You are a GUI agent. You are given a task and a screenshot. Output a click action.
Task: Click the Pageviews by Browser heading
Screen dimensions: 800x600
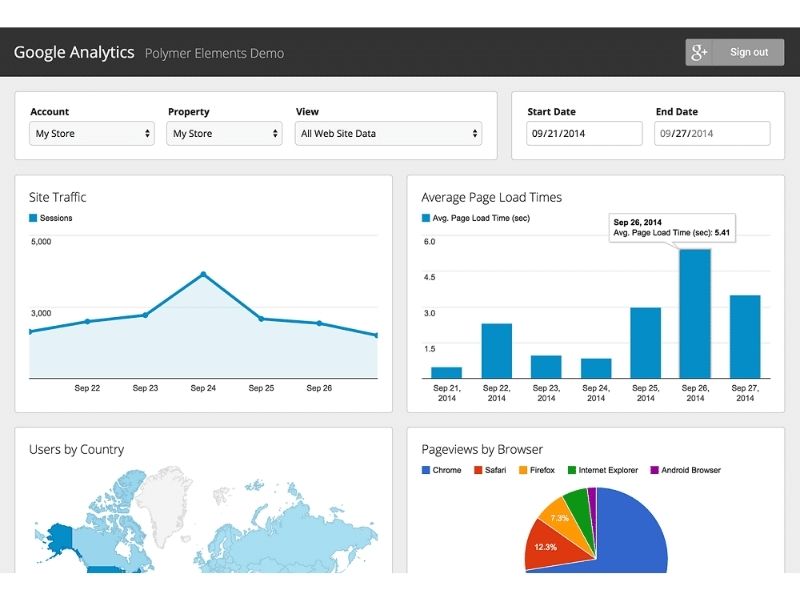[482, 449]
